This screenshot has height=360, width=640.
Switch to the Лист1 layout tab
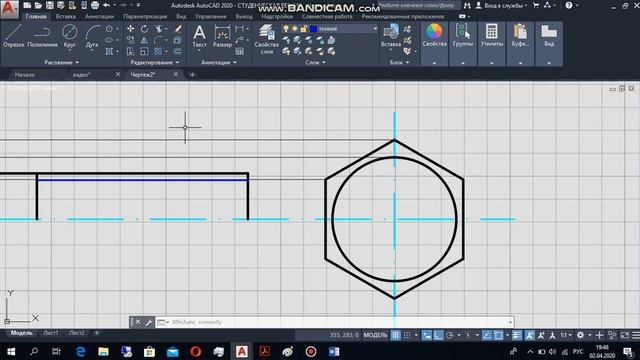(x=51, y=333)
